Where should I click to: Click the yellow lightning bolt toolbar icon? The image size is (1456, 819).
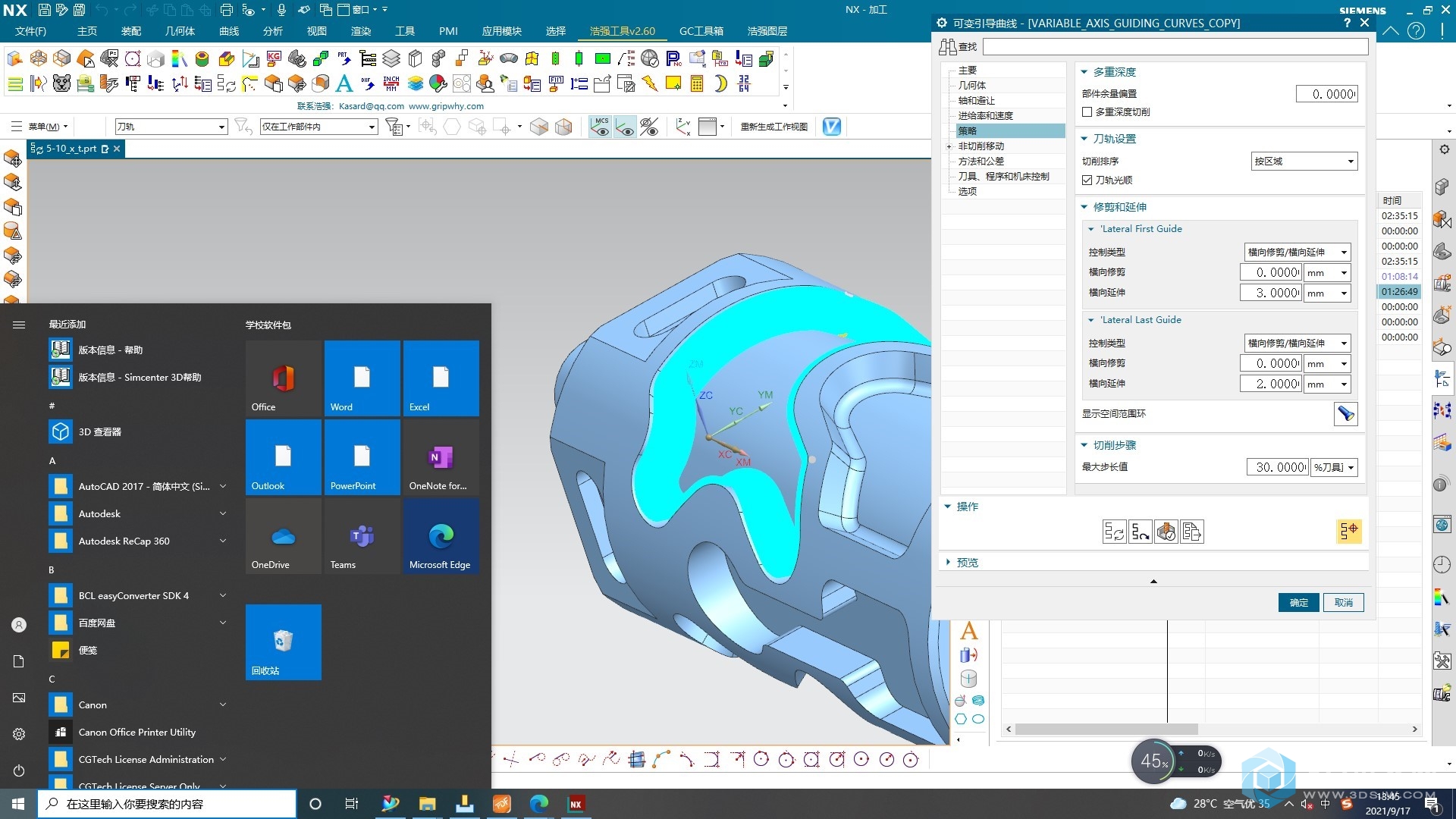tap(650, 83)
